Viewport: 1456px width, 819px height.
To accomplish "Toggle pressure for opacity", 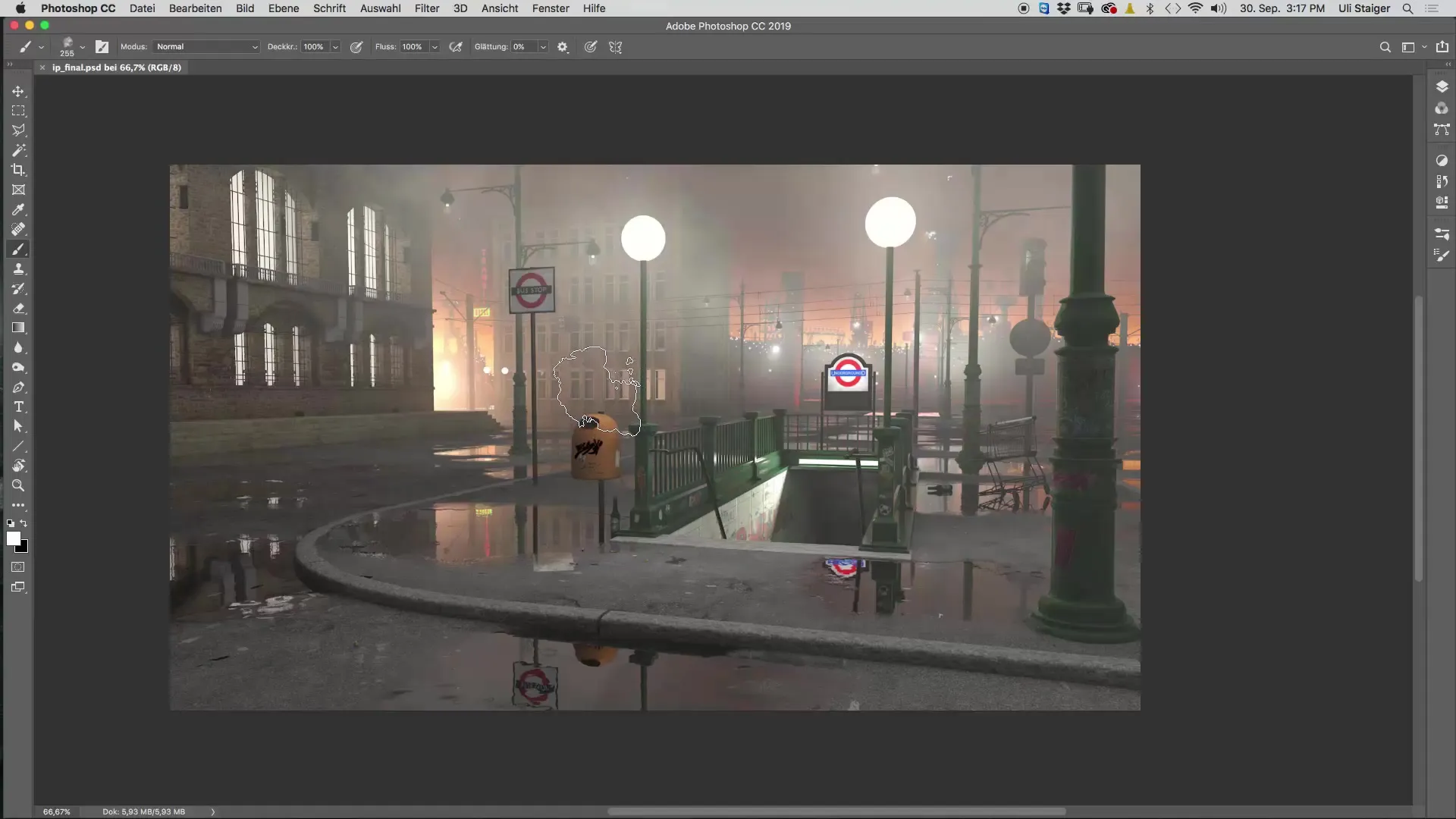I will click(x=356, y=47).
